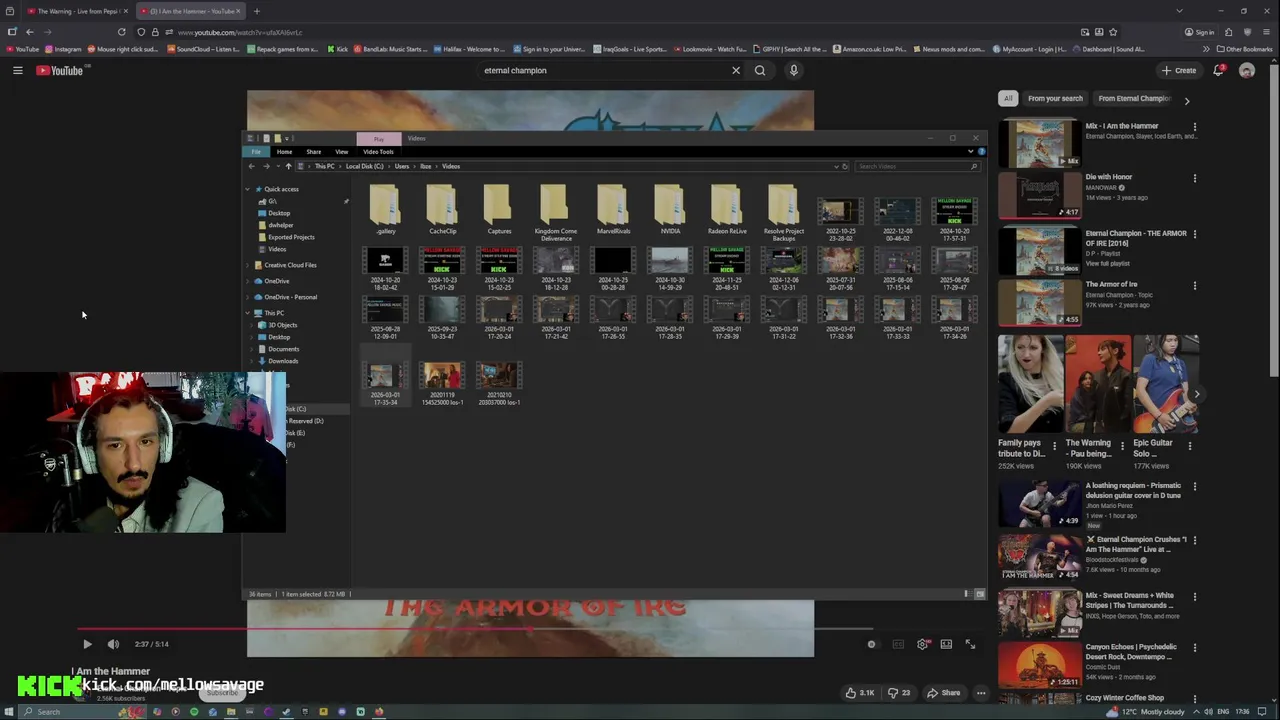Open options for The Armor of Ire video
Image resolution: width=1280 pixels, height=720 pixels.
[x=1194, y=286]
